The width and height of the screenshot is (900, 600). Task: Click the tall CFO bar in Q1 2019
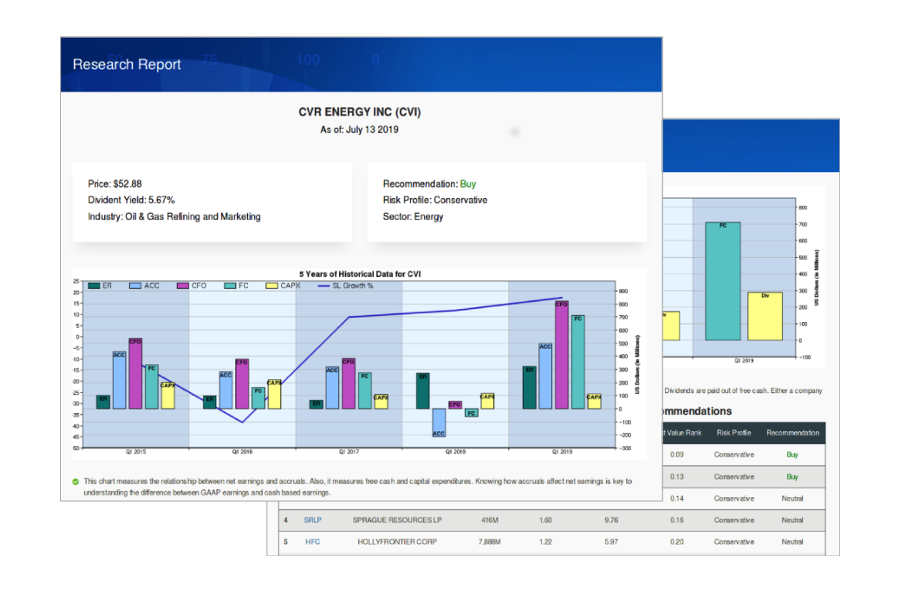561,354
